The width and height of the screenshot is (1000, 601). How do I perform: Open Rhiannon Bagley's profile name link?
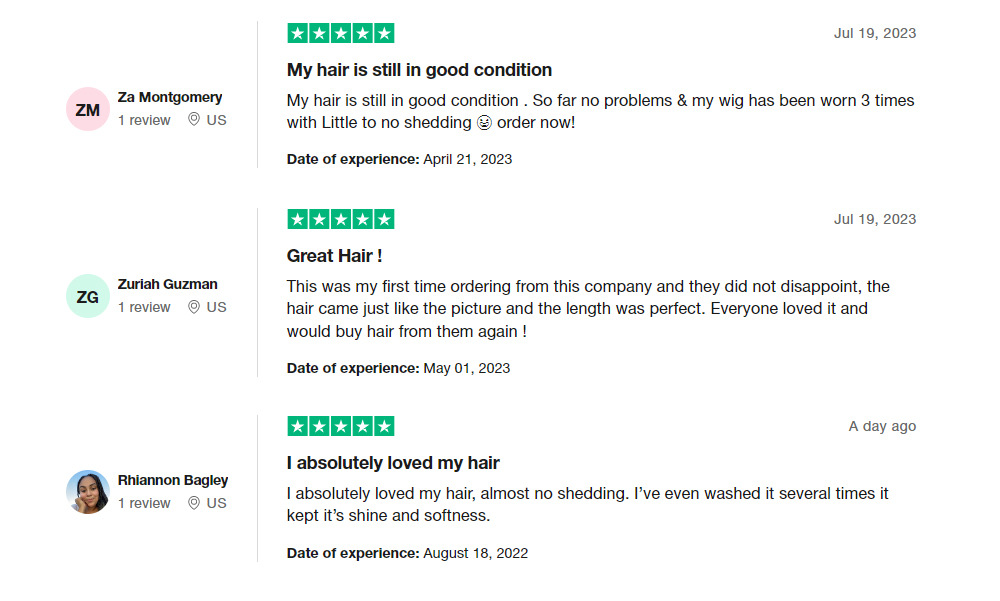pos(173,480)
